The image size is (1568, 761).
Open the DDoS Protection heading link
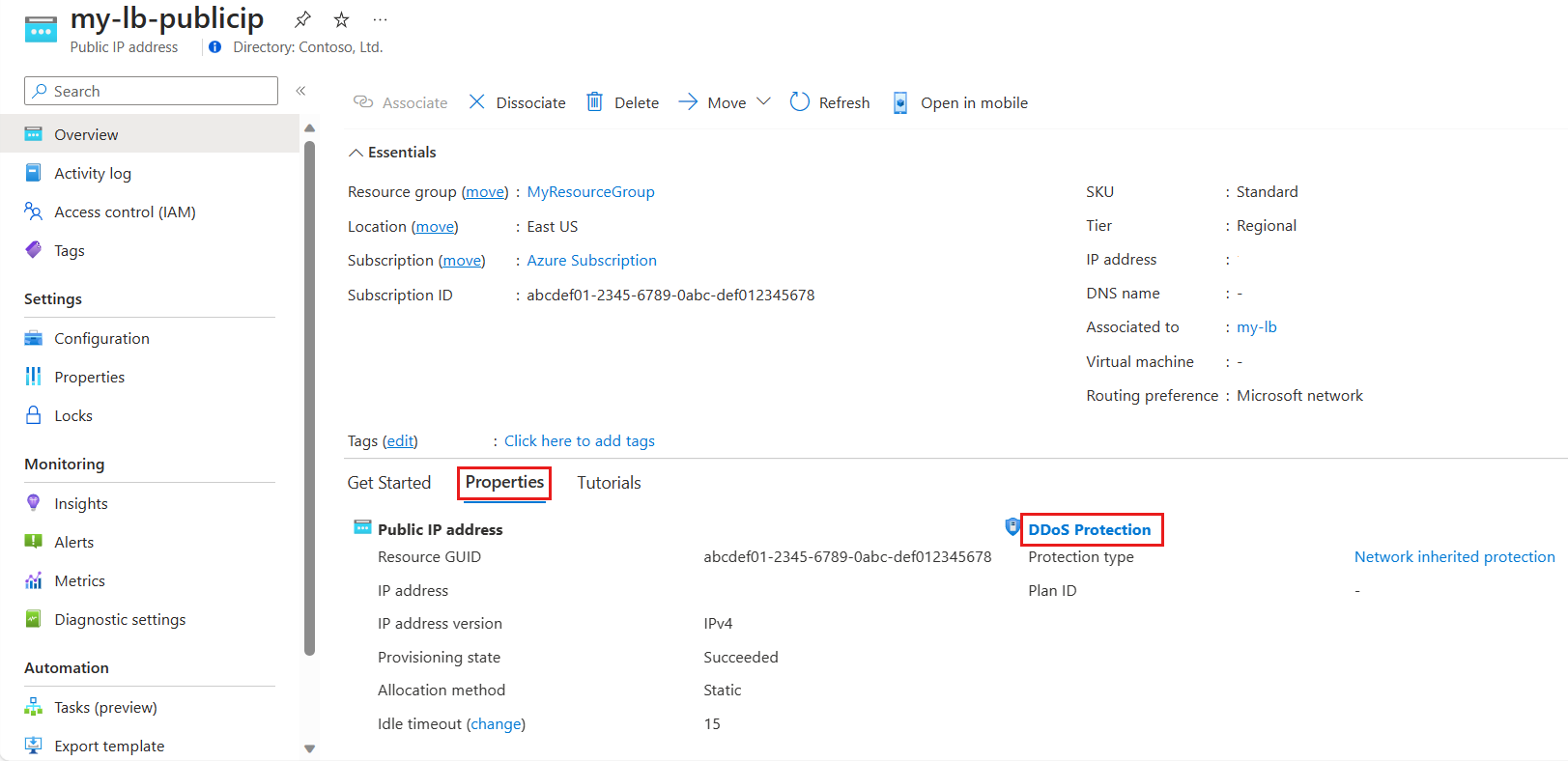pyautogui.click(x=1090, y=529)
